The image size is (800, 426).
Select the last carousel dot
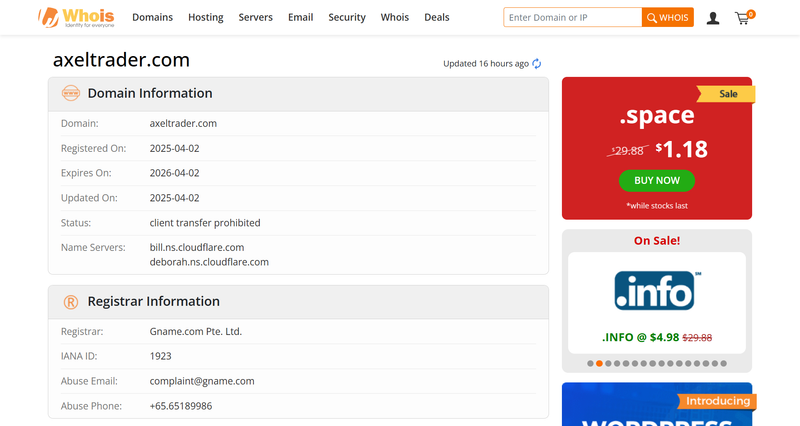[723, 364]
